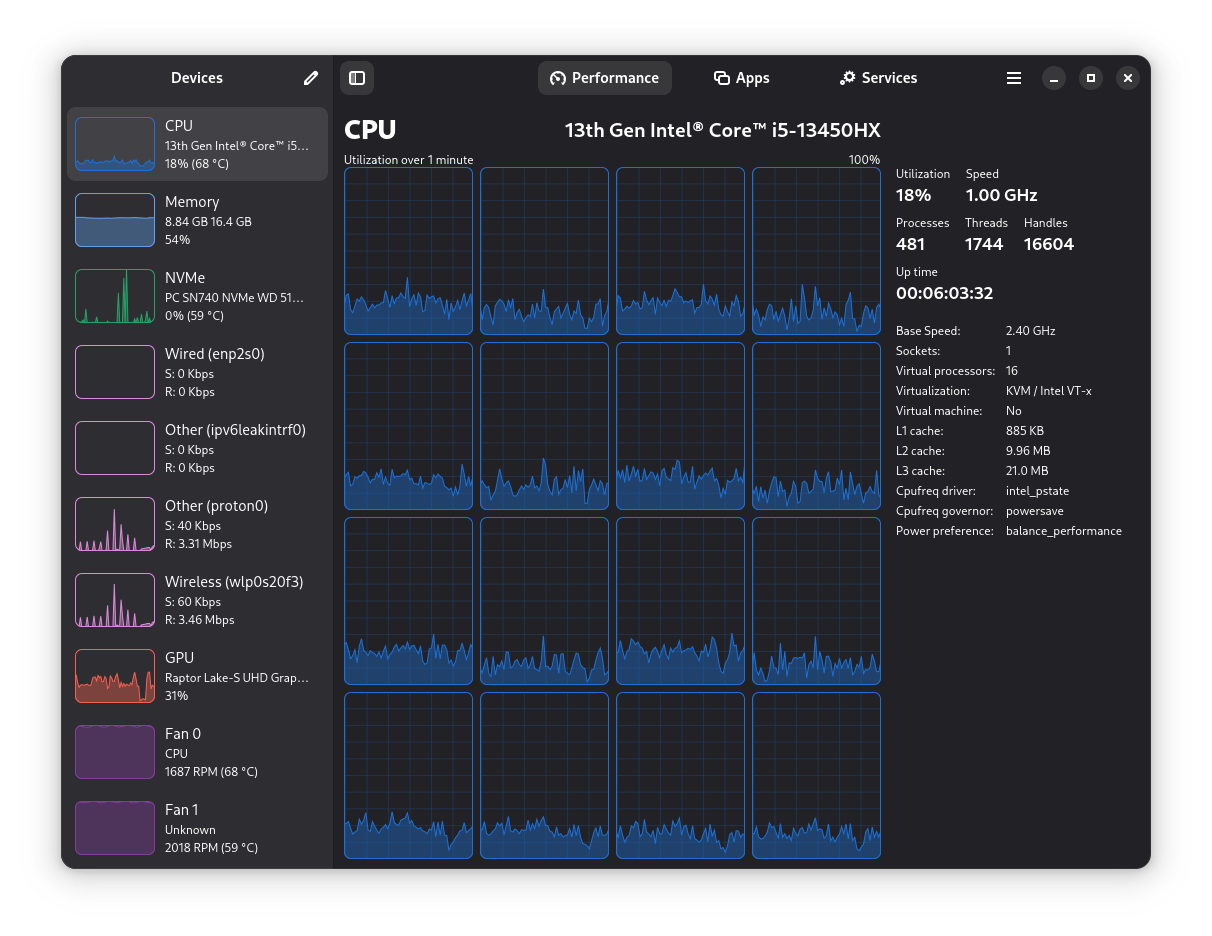This screenshot has height=936, width=1212.
Task: View Fan 0 CPU fan details
Action: 196,752
